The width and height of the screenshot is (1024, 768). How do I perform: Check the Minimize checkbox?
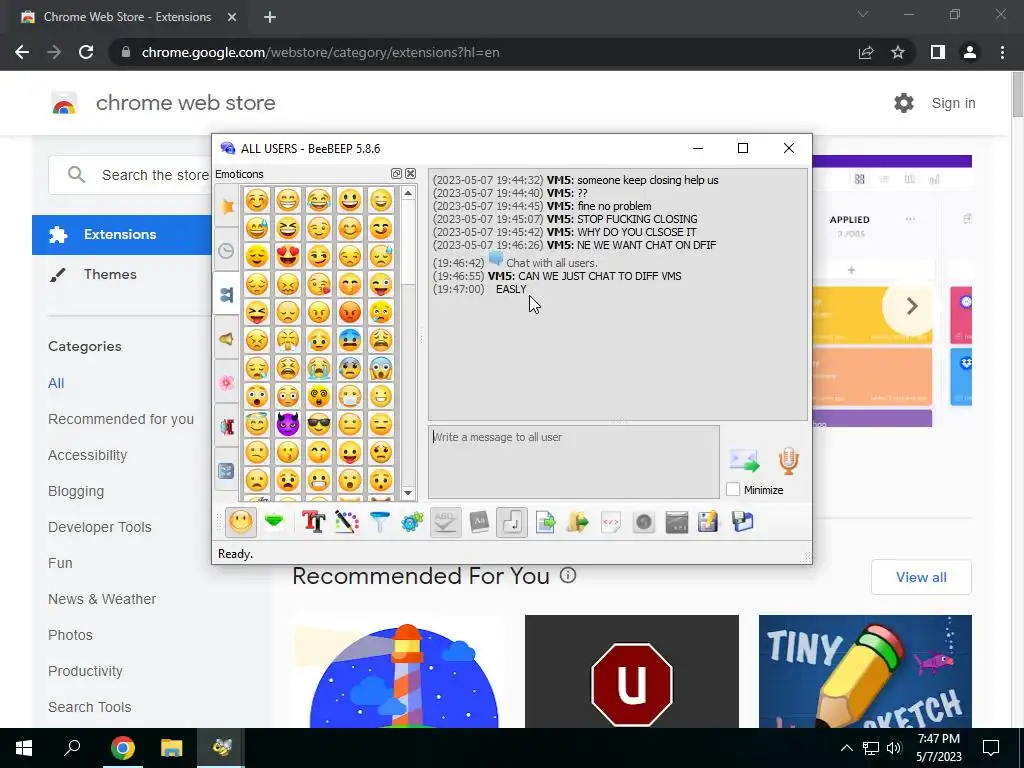(733, 490)
